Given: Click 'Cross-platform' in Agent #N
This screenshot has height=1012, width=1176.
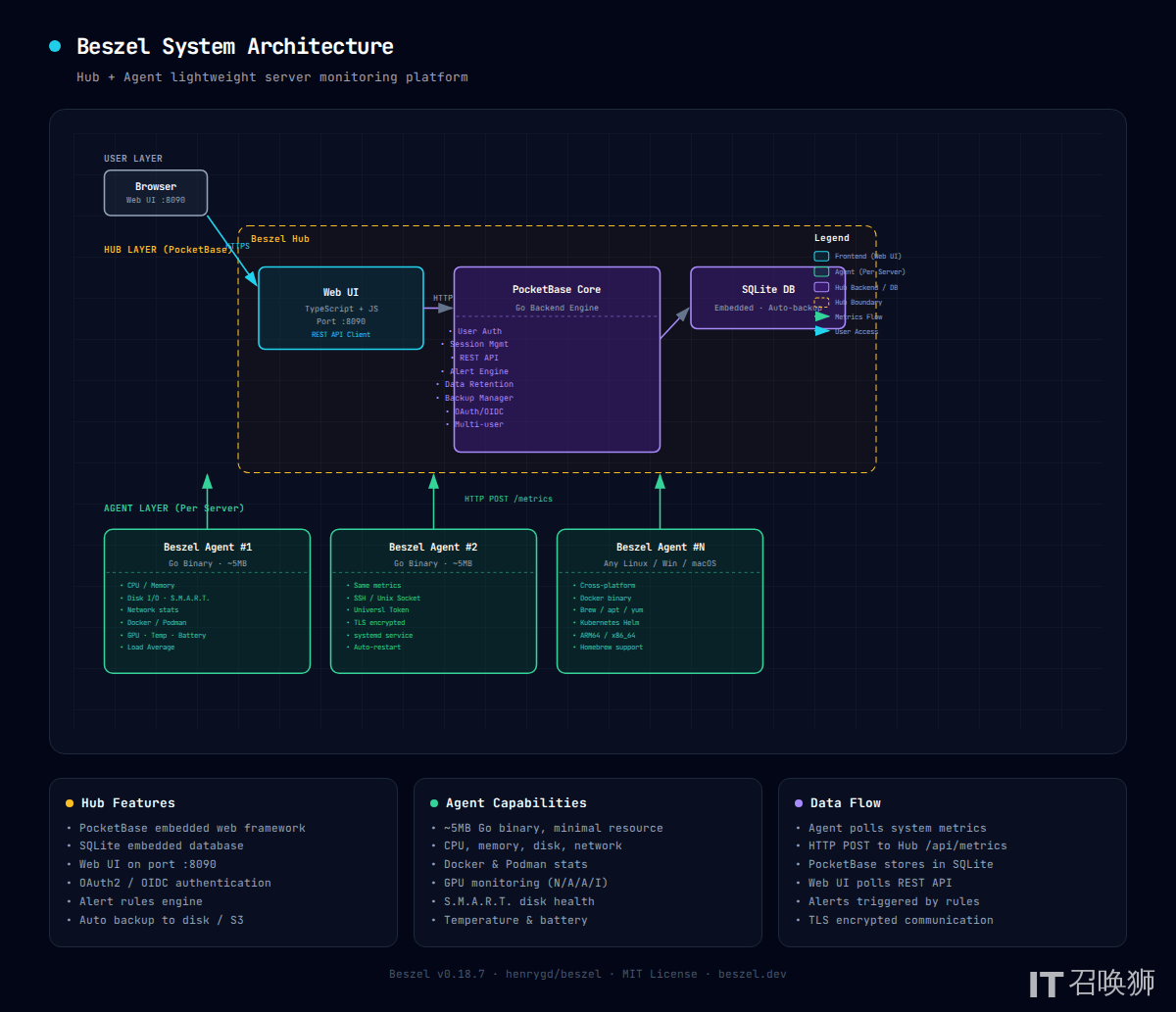Looking at the screenshot, I should click(608, 586).
